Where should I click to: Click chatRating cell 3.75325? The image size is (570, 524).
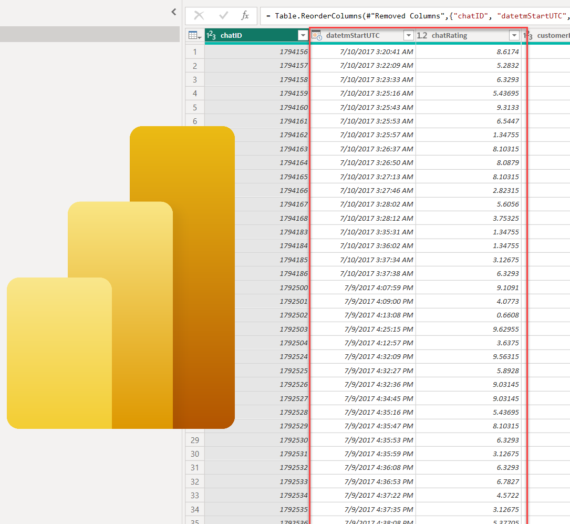(468, 218)
